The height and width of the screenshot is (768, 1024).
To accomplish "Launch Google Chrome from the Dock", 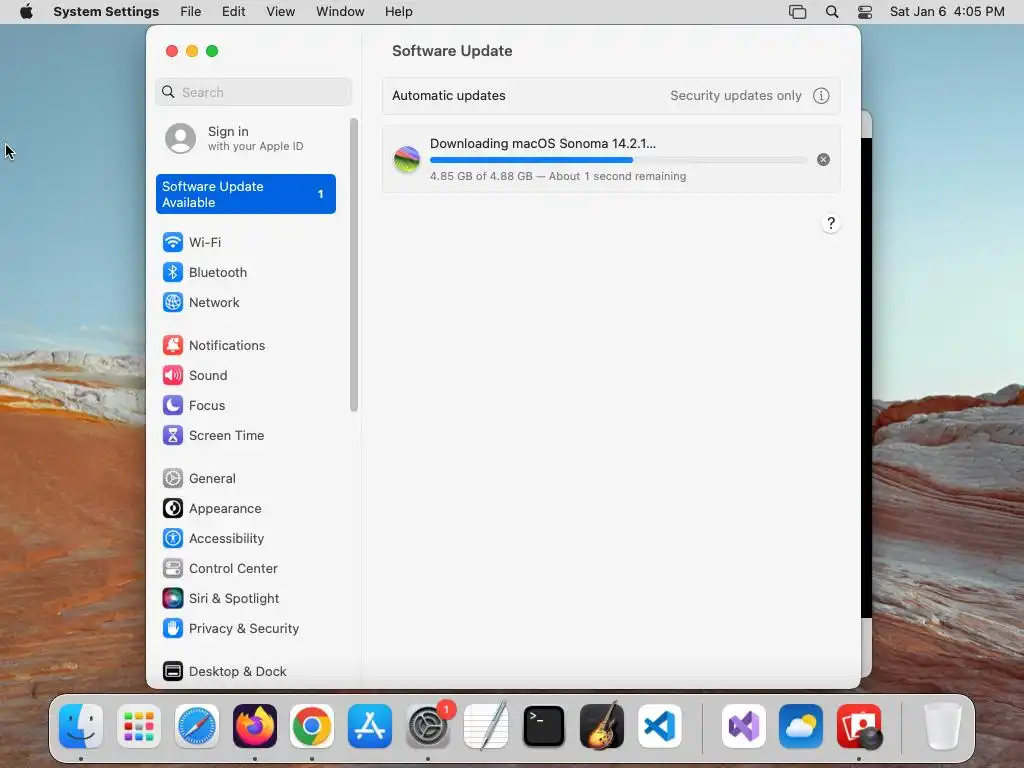I will [312, 726].
